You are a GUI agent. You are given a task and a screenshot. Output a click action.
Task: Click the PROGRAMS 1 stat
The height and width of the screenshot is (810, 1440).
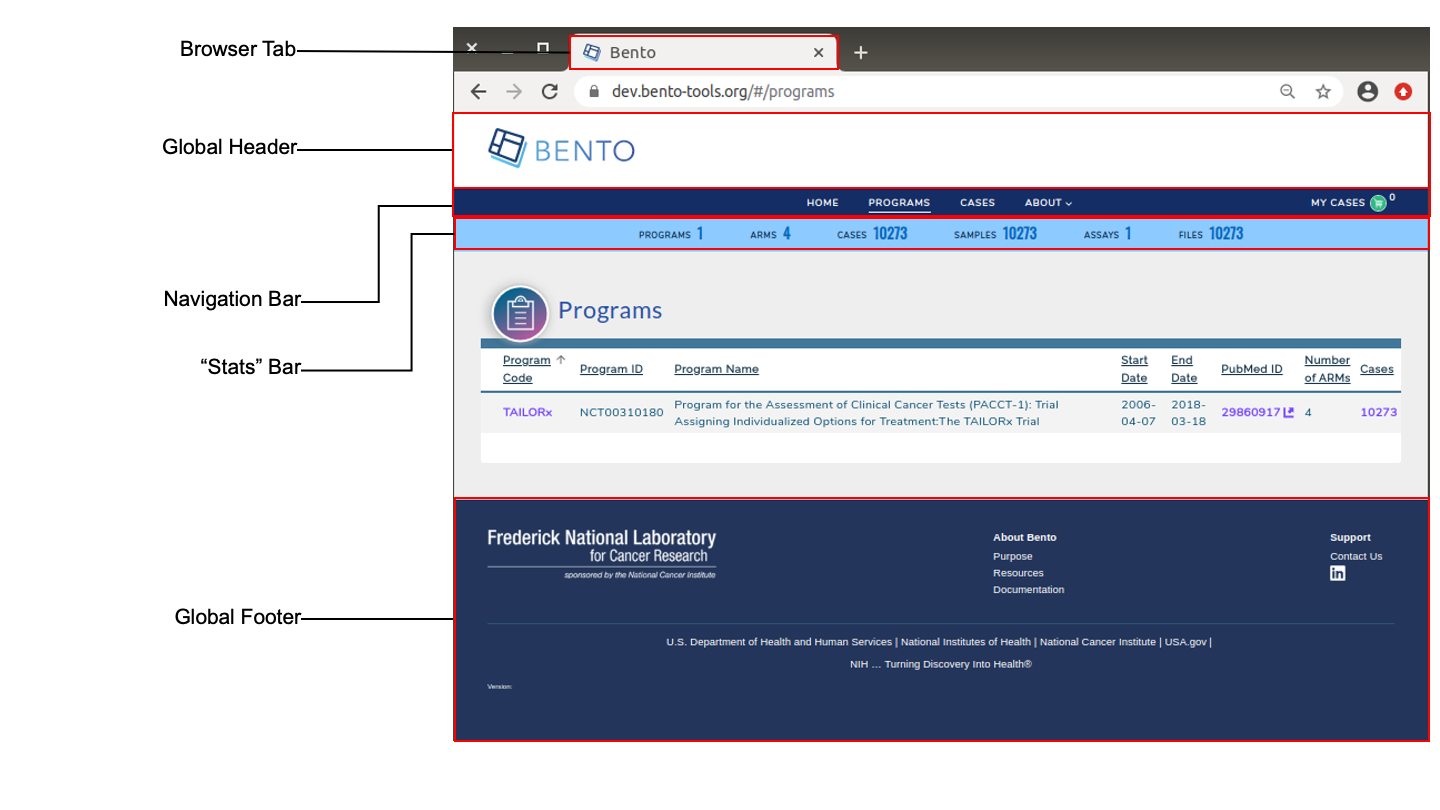click(671, 234)
